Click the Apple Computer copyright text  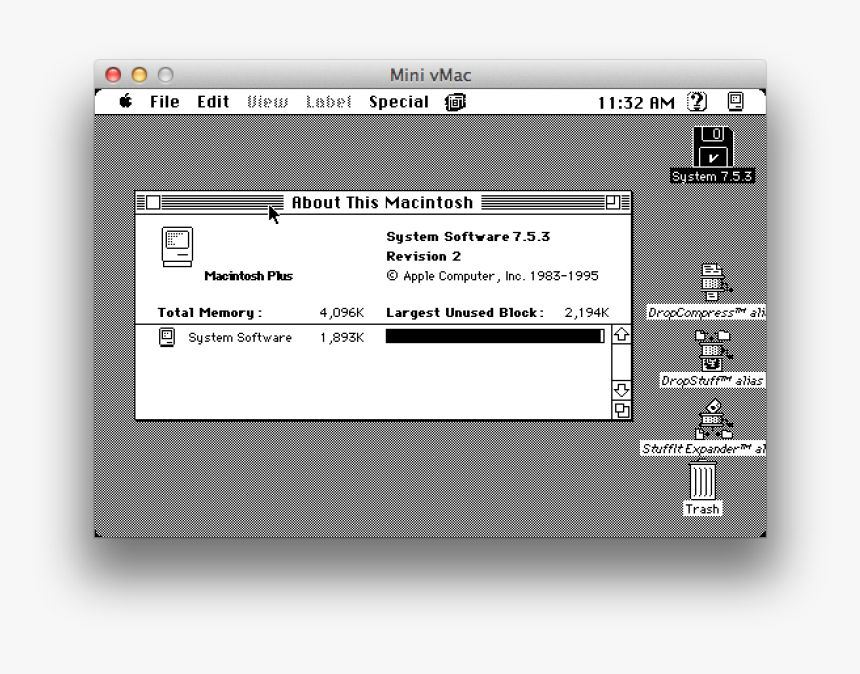(x=493, y=276)
